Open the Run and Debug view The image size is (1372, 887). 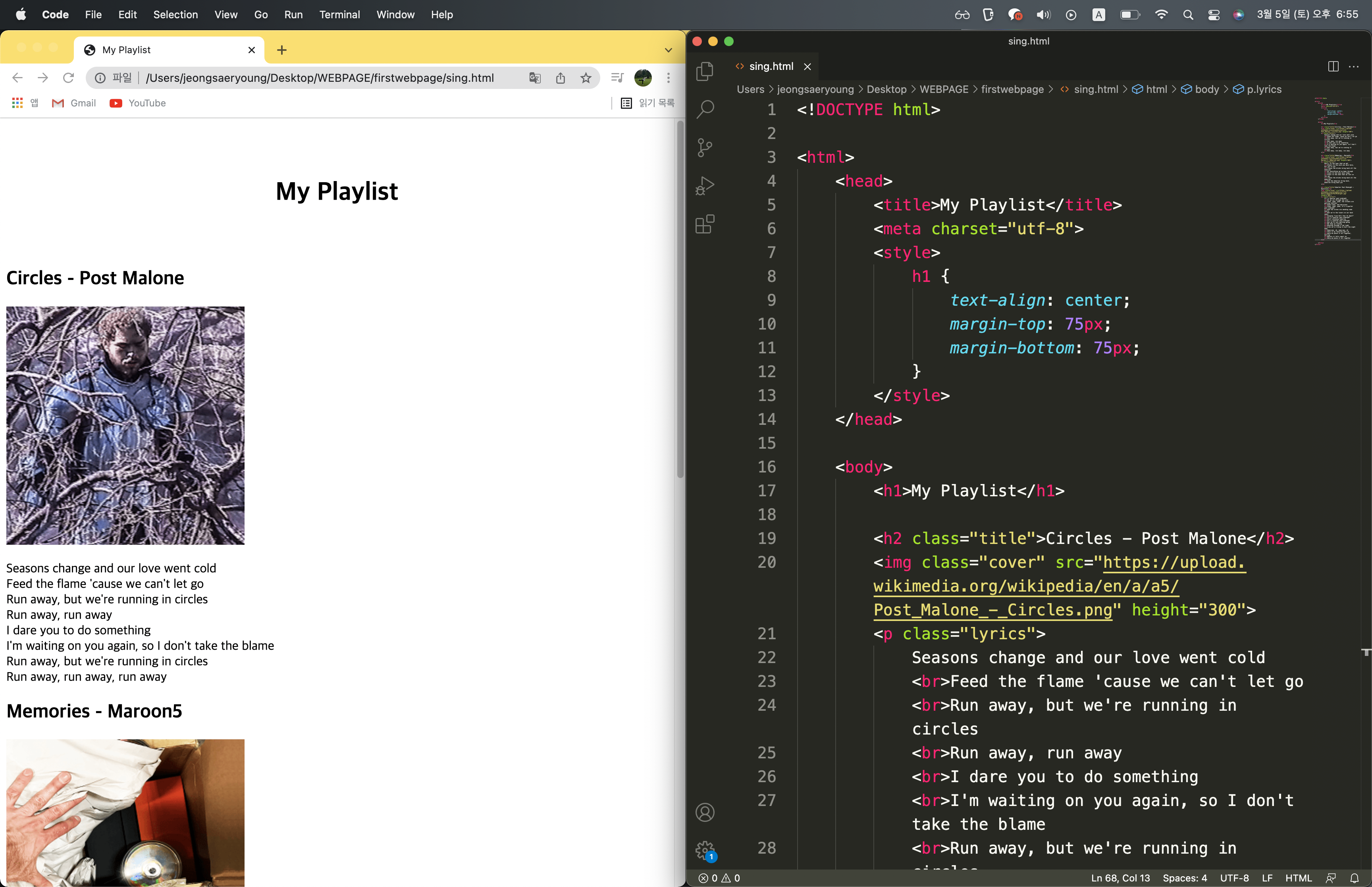704,185
